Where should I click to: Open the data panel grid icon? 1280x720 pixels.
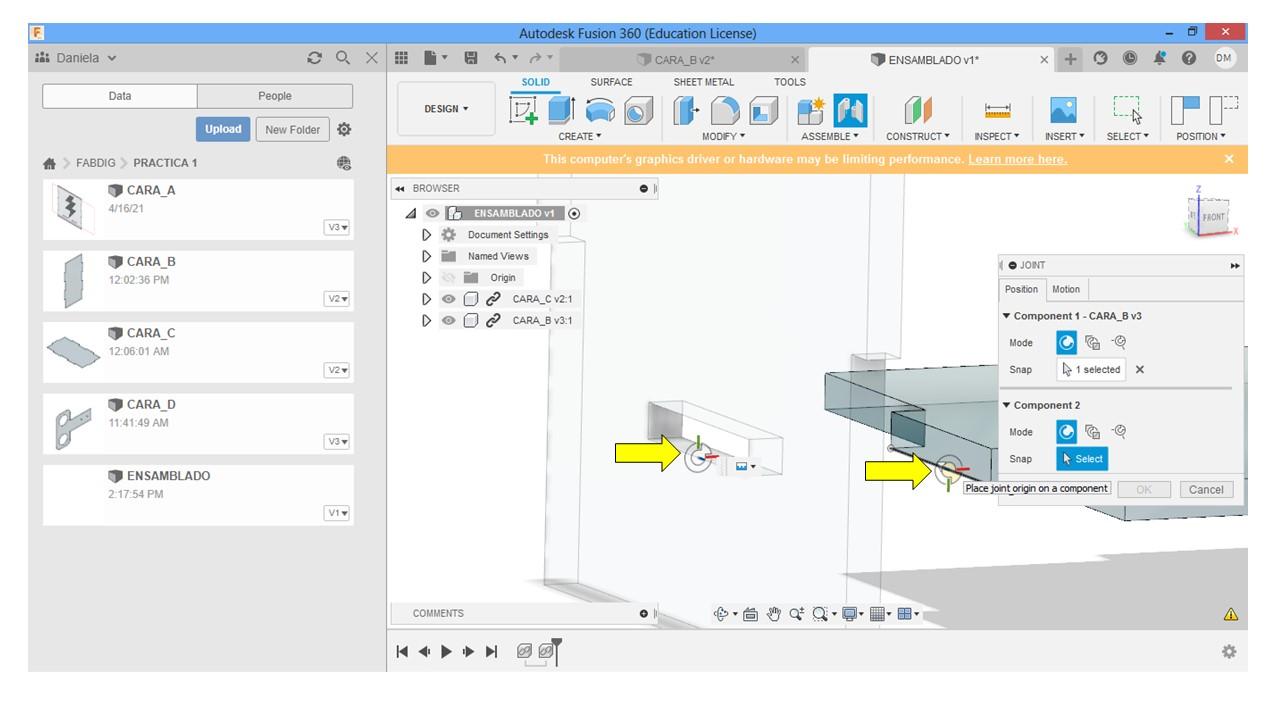(x=402, y=58)
